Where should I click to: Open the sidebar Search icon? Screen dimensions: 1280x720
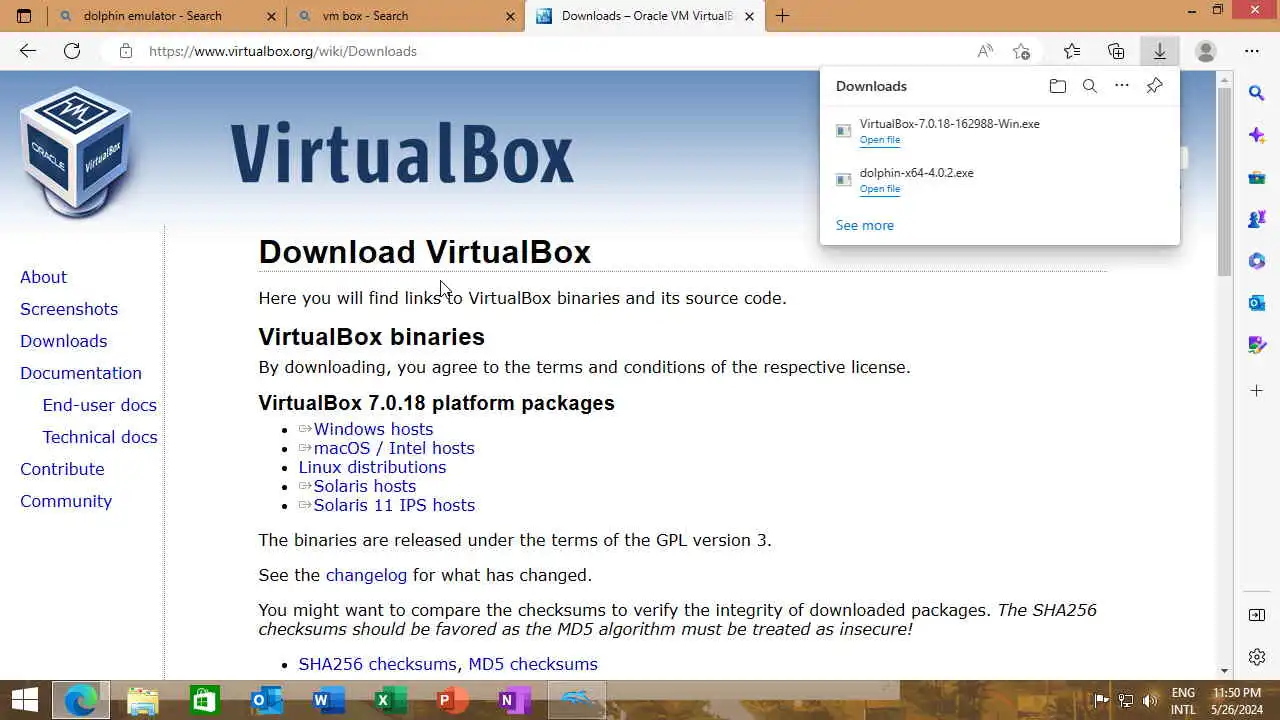[x=1257, y=93]
